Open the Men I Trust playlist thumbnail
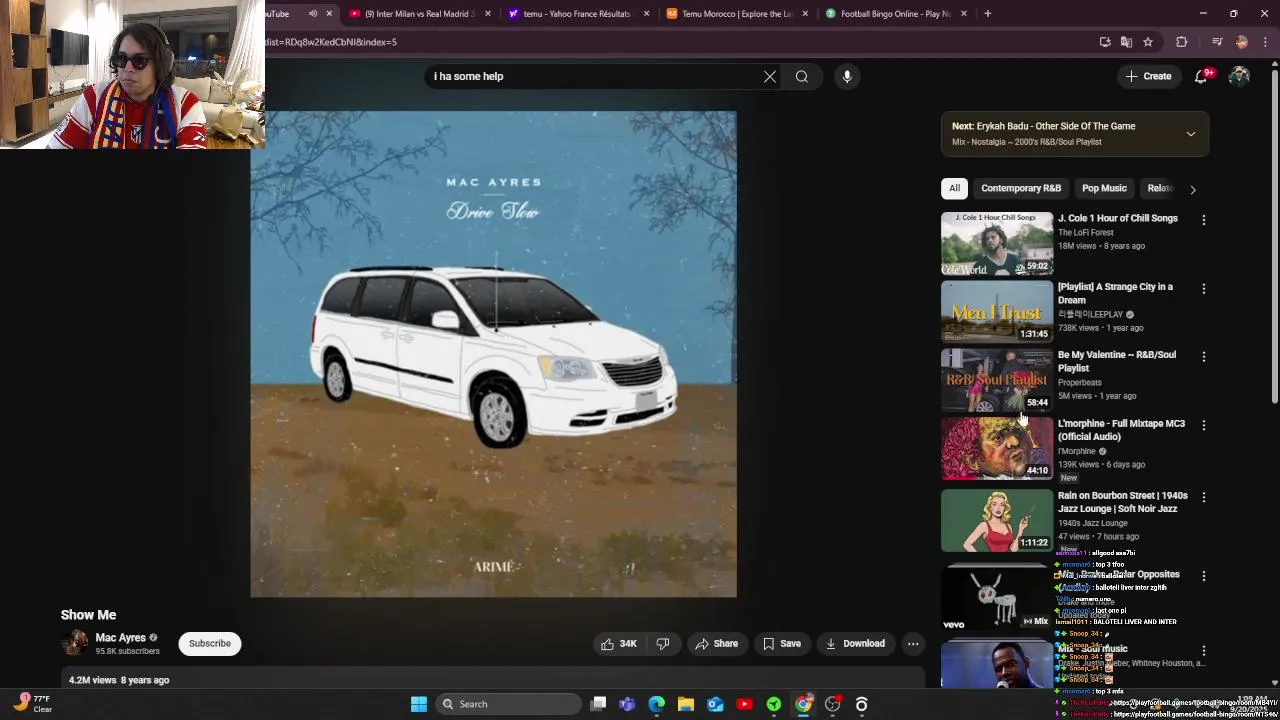Viewport: 1280px width, 720px height. click(x=997, y=312)
